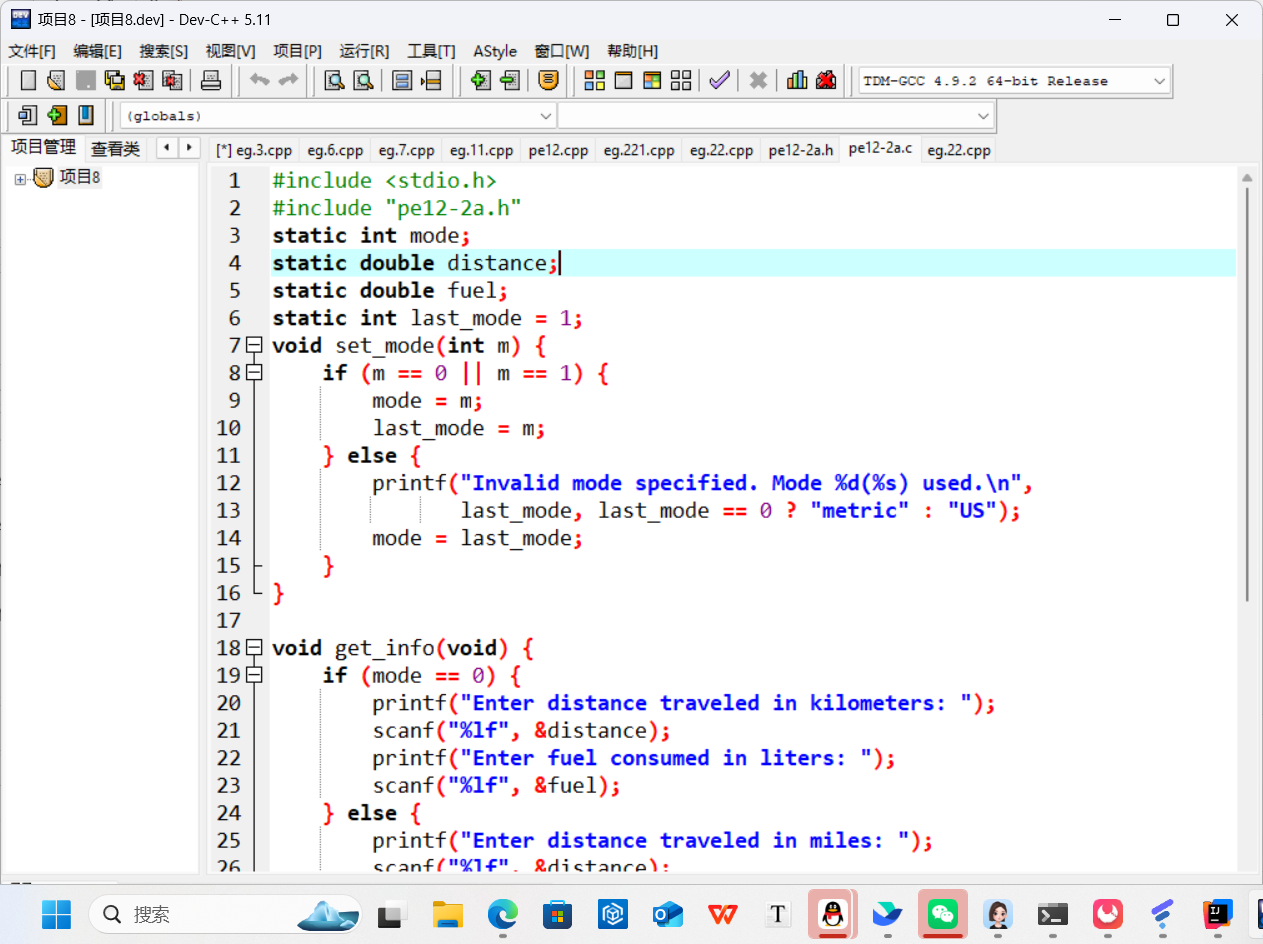Collapse the set_mode function fold on line 7
The height and width of the screenshot is (944, 1263).
tap(254, 345)
